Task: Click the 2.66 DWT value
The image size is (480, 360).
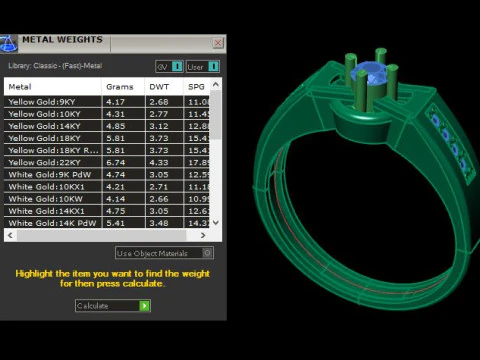Action: click(159, 199)
